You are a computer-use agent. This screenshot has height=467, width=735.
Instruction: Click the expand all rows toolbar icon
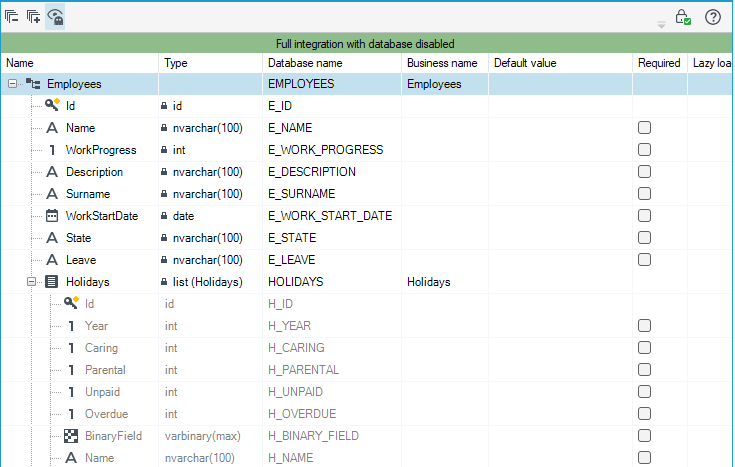[x=33, y=17]
